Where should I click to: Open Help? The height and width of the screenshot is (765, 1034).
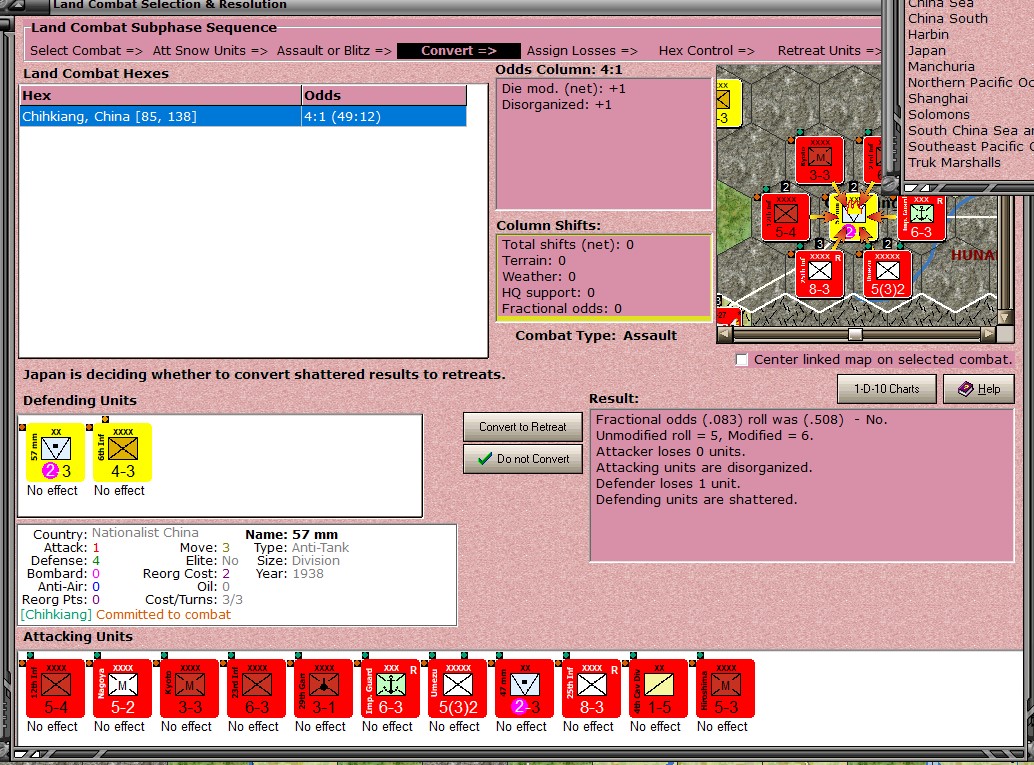pyautogui.click(x=979, y=389)
